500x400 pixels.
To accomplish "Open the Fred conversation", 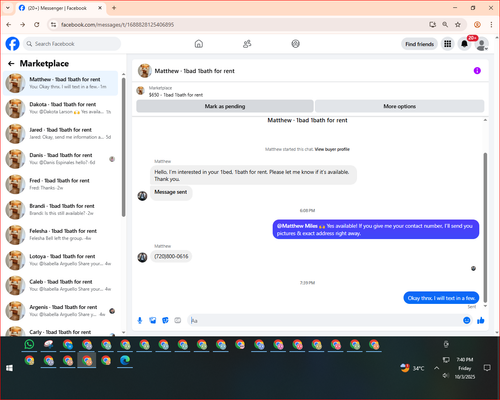I will click(x=61, y=184).
